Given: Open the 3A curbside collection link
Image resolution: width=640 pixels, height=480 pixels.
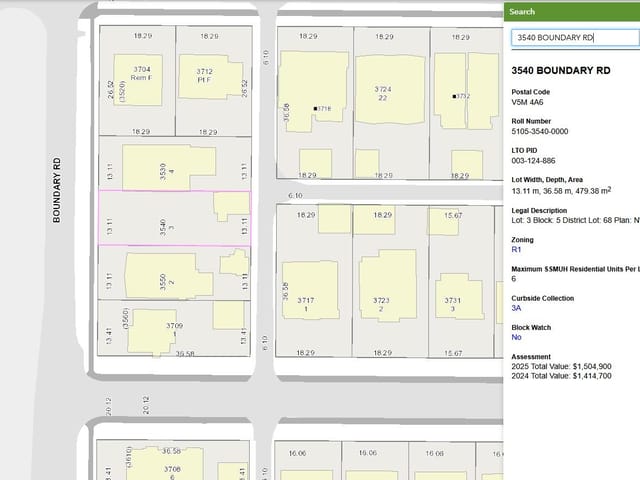Looking at the screenshot, I should 516,308.
